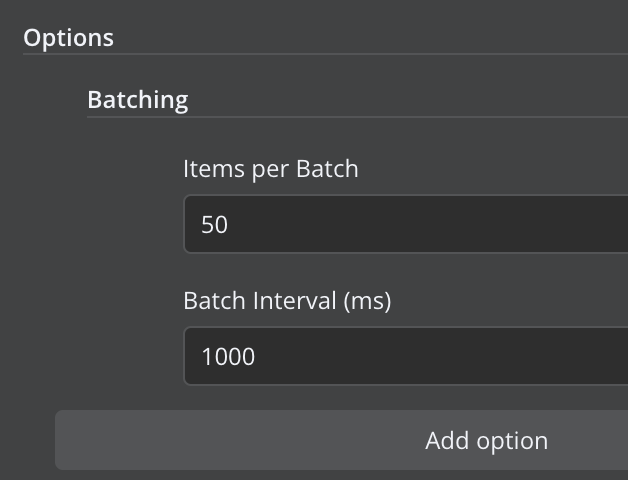Click the Add option button
The image size is (628, 480).
341,440
